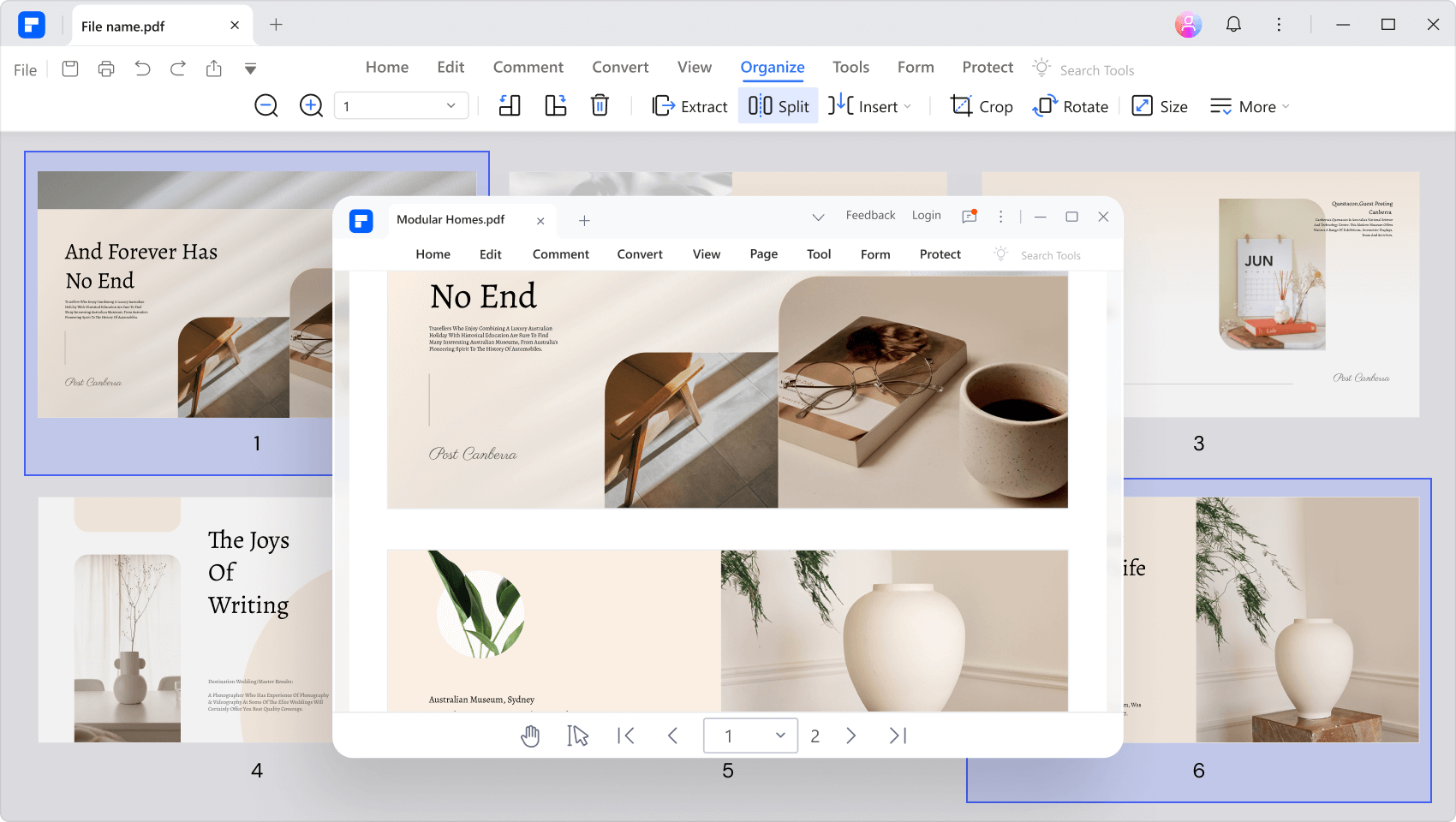
Task: Click the Feedback link
Action: click(x=870, y=216)
